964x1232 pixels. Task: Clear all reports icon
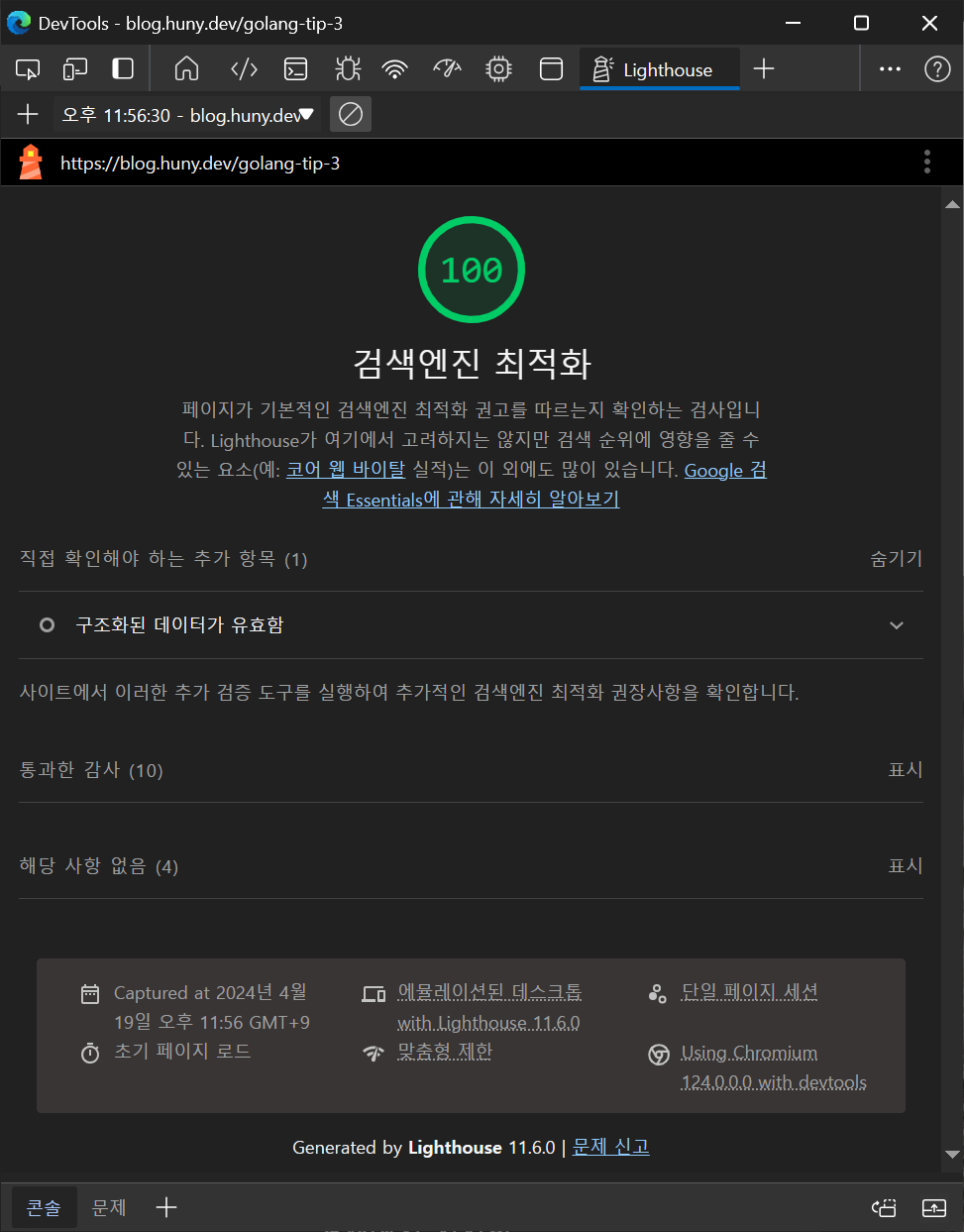[x=350, y=114]
